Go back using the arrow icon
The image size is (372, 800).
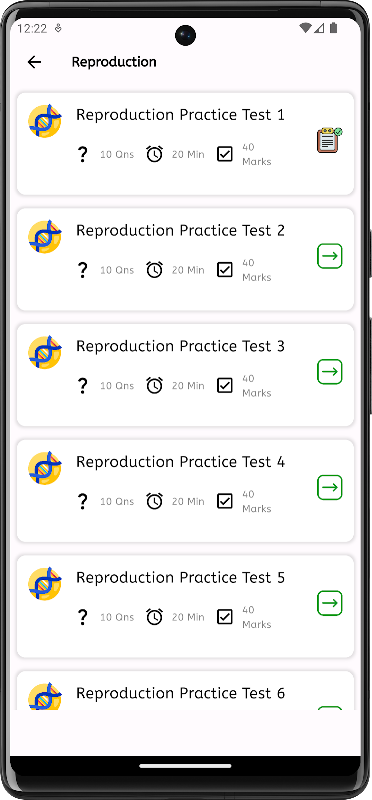[x=34, y=62]
